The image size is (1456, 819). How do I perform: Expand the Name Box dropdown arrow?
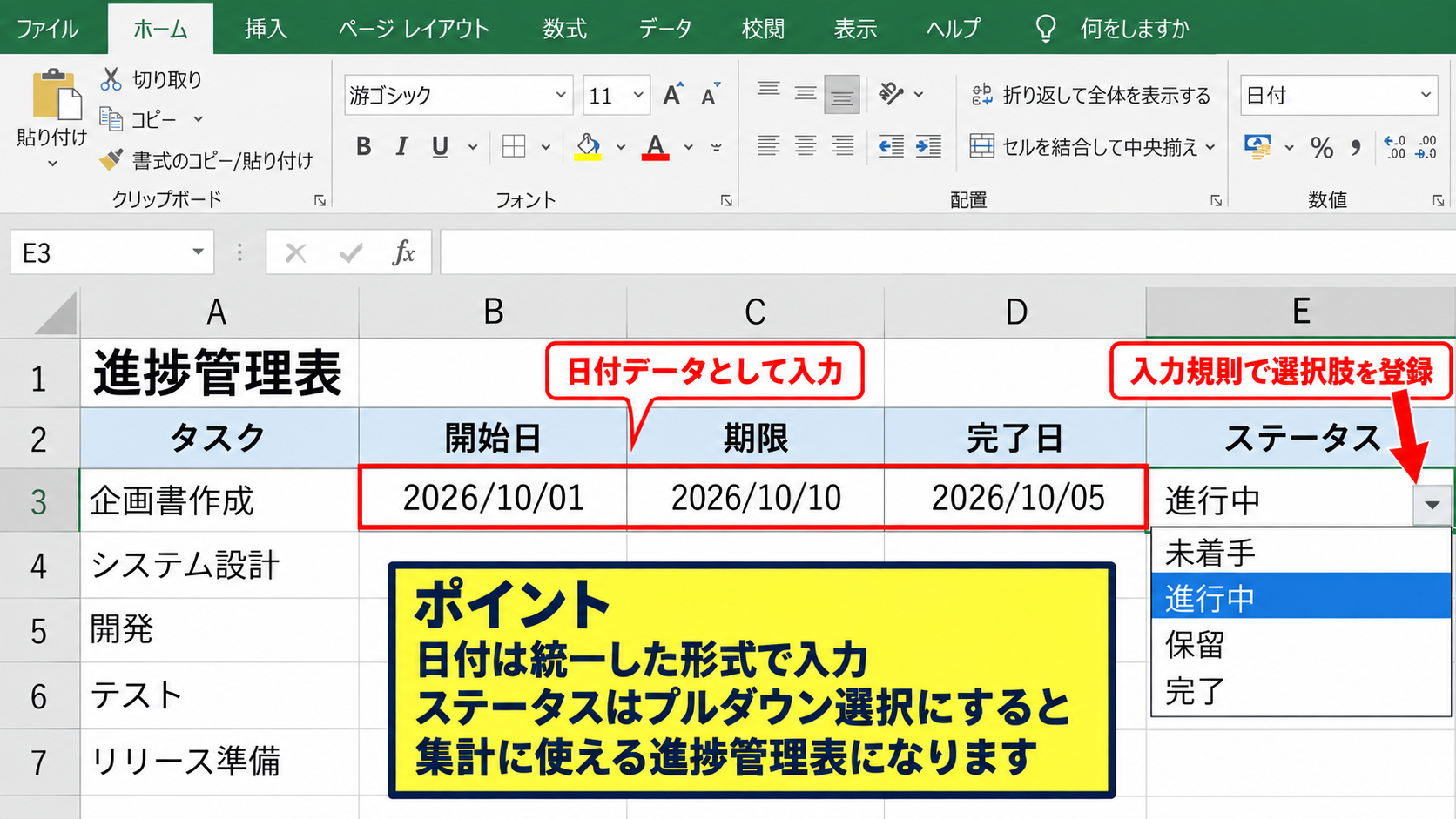[x=198, y=252]
